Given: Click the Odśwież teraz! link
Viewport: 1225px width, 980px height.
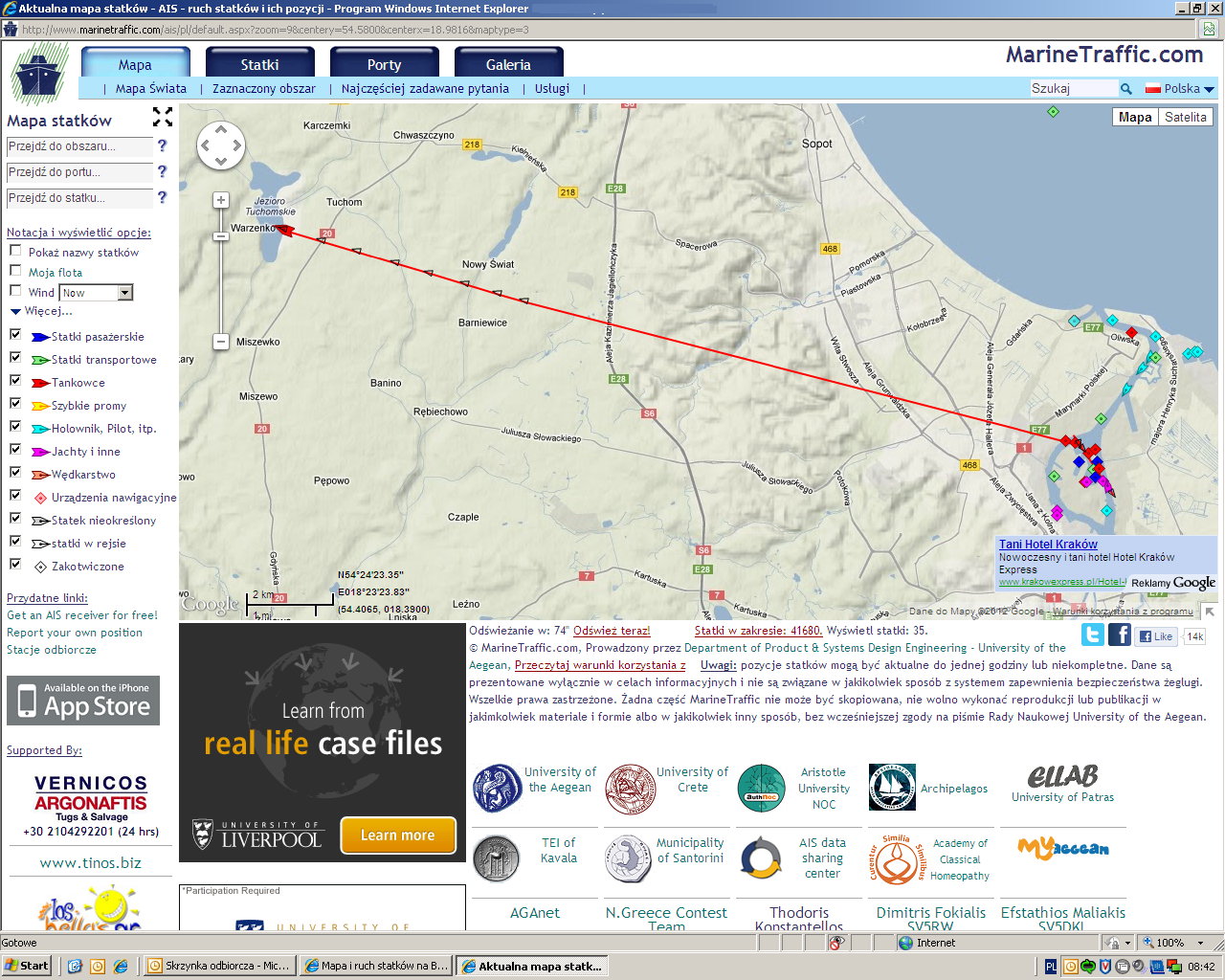Looking at the screenshot, I should 612,631.
